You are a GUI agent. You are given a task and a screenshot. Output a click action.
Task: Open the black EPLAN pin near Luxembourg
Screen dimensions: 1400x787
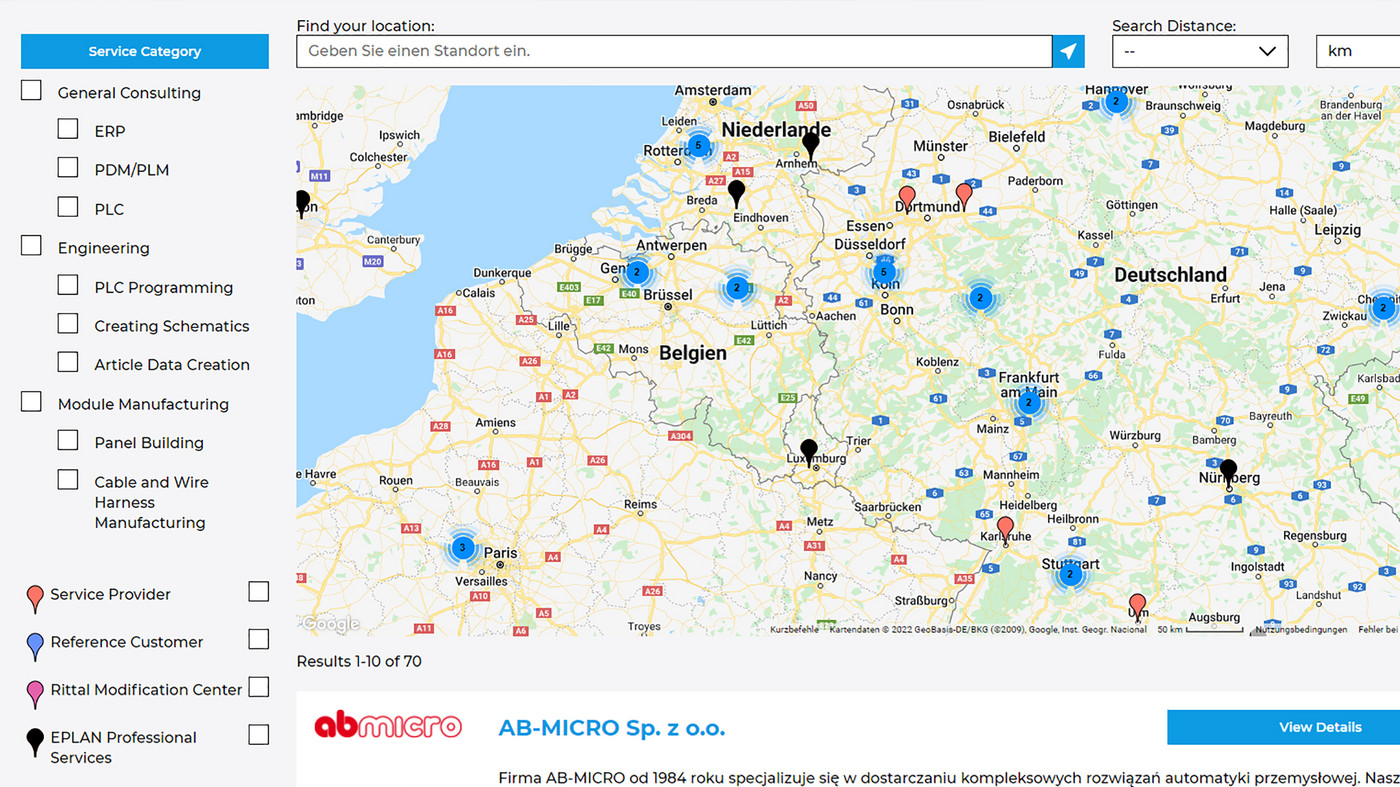pos(809,452)
